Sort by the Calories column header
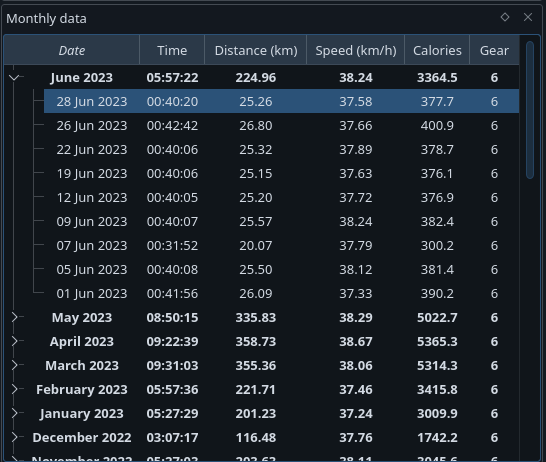Screen dimensions: 546x462 click(437, 50)
